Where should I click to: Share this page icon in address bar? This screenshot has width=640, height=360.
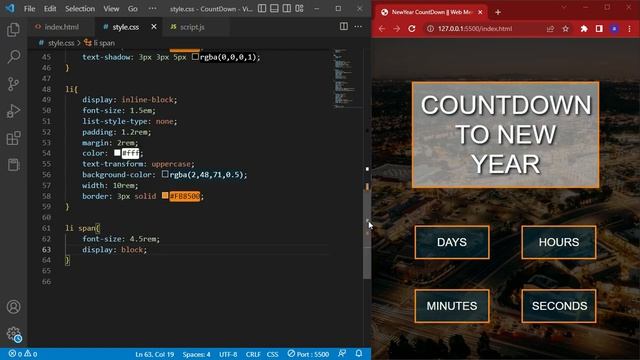pos(550,29)
